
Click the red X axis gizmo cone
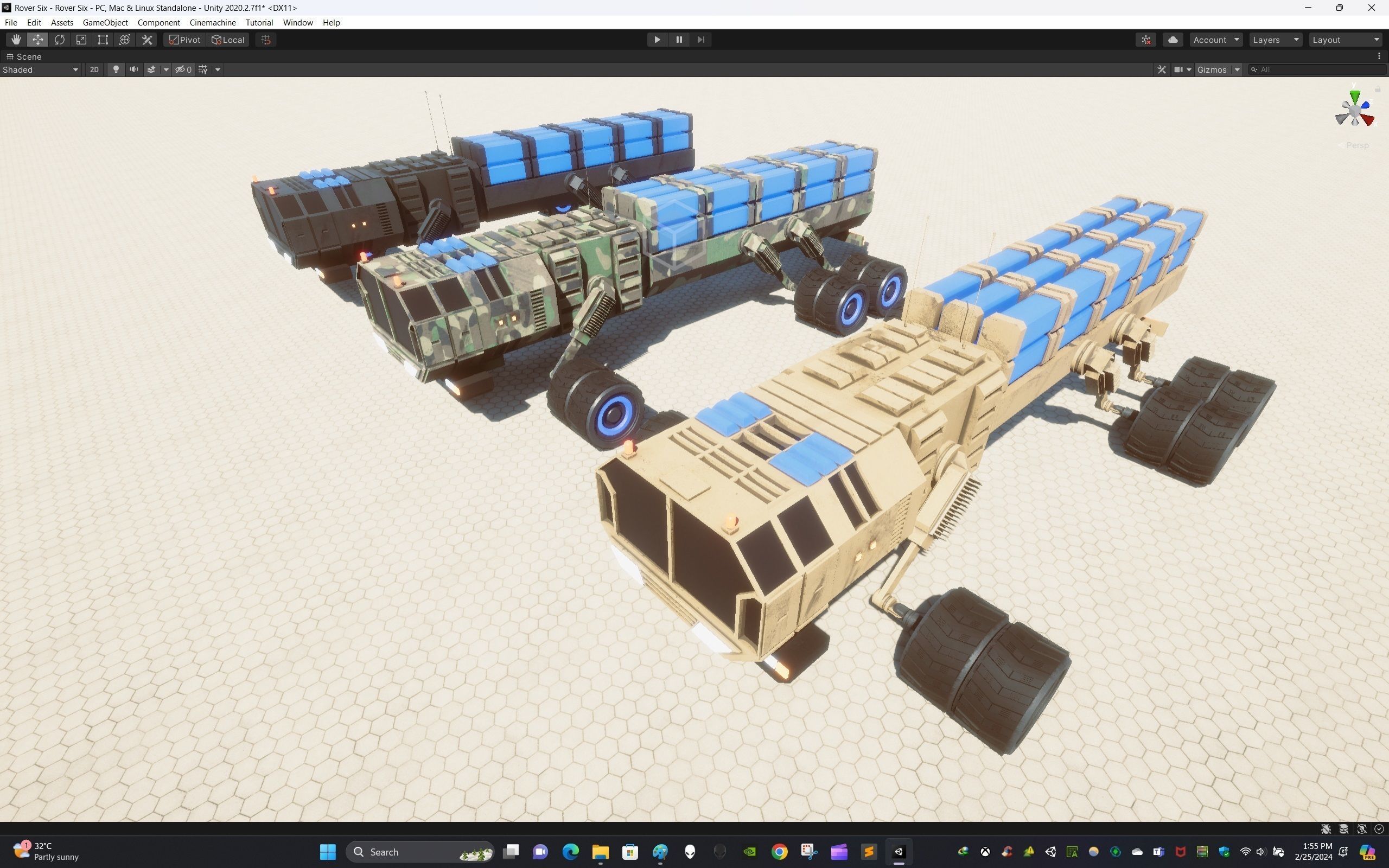[x=1368, y=119]
